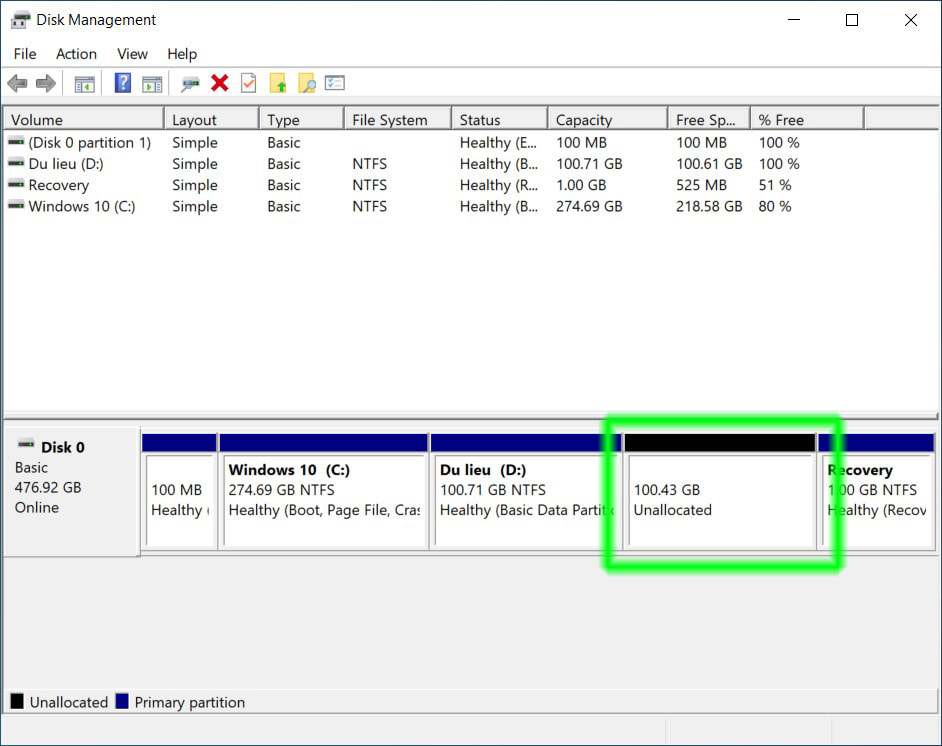The image size is (942, 746).
Task: Open the File menu
Action: pos(24,54)
